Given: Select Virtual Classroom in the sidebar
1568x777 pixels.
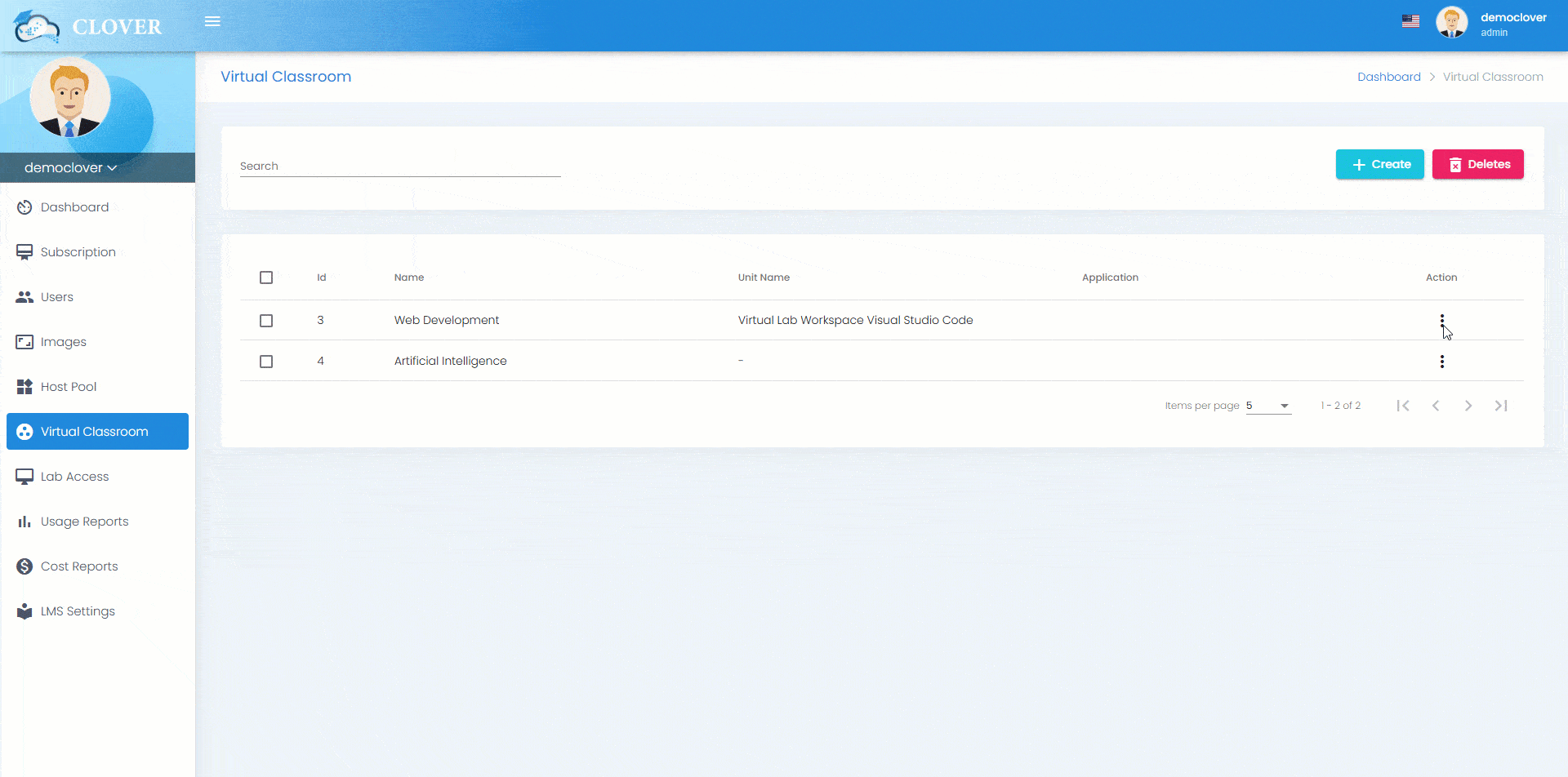Looking at the screenshot, I should [x=95, y=431].
